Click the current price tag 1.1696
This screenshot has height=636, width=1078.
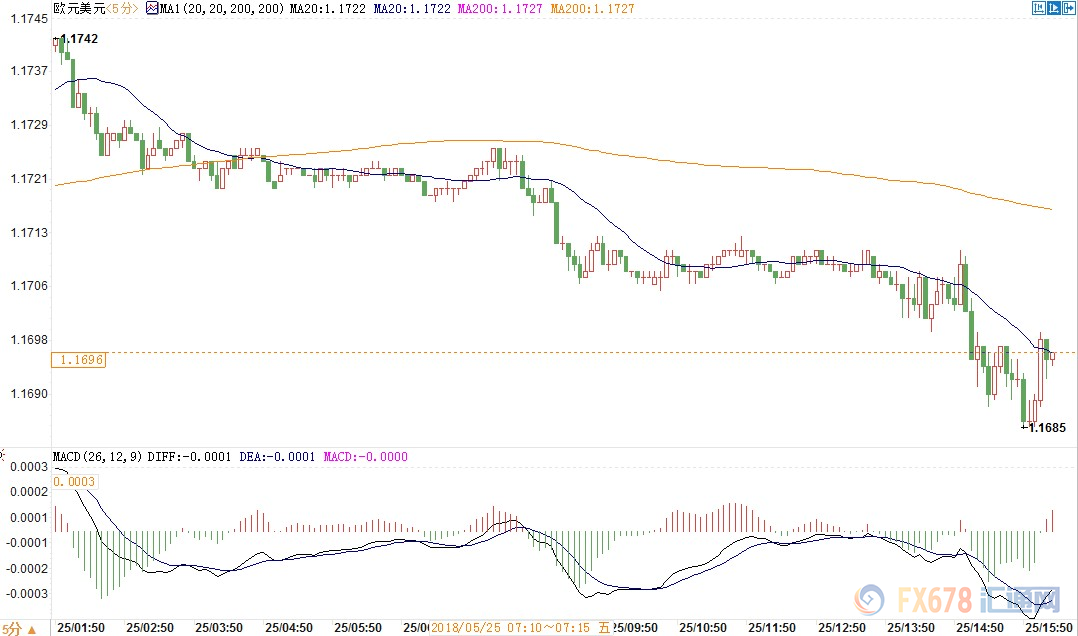pyautogui.click(x=79, y=359)
